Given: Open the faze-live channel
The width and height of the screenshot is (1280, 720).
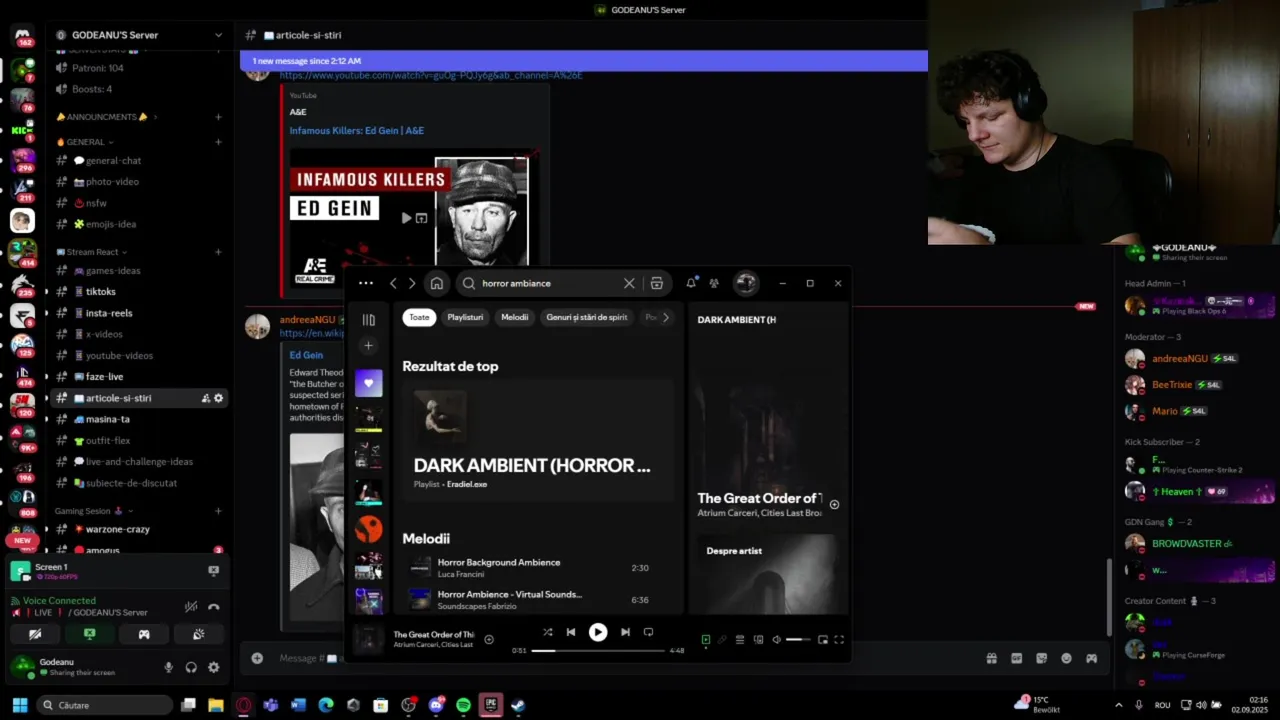Looking at the screenshot, I should tap(104, 377).
